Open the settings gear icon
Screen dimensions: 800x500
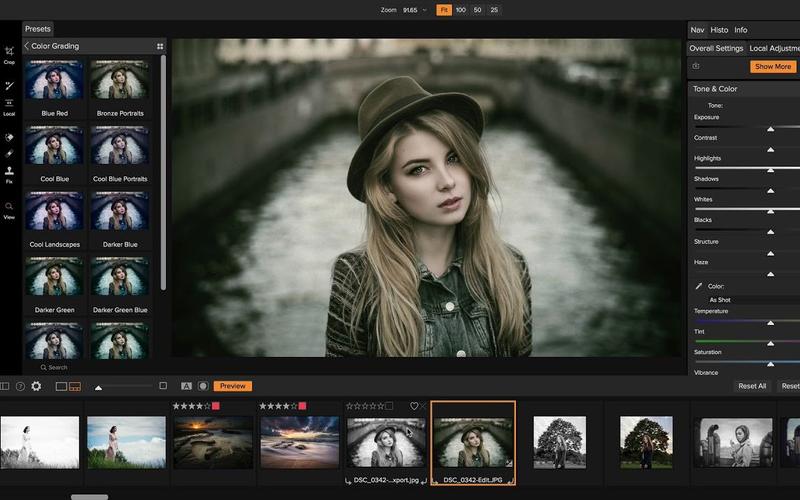36,386
